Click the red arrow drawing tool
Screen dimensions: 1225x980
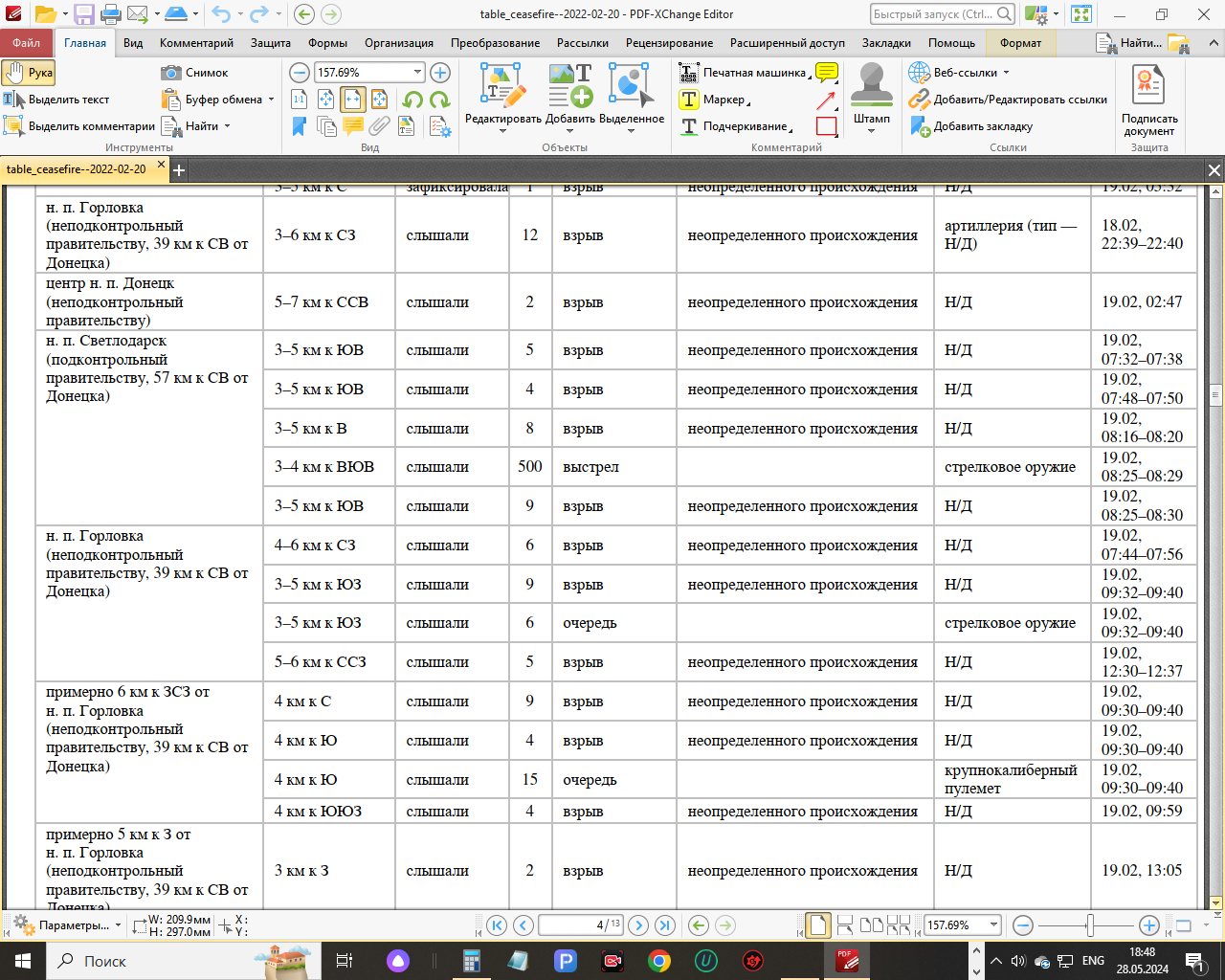coord(827,100)
